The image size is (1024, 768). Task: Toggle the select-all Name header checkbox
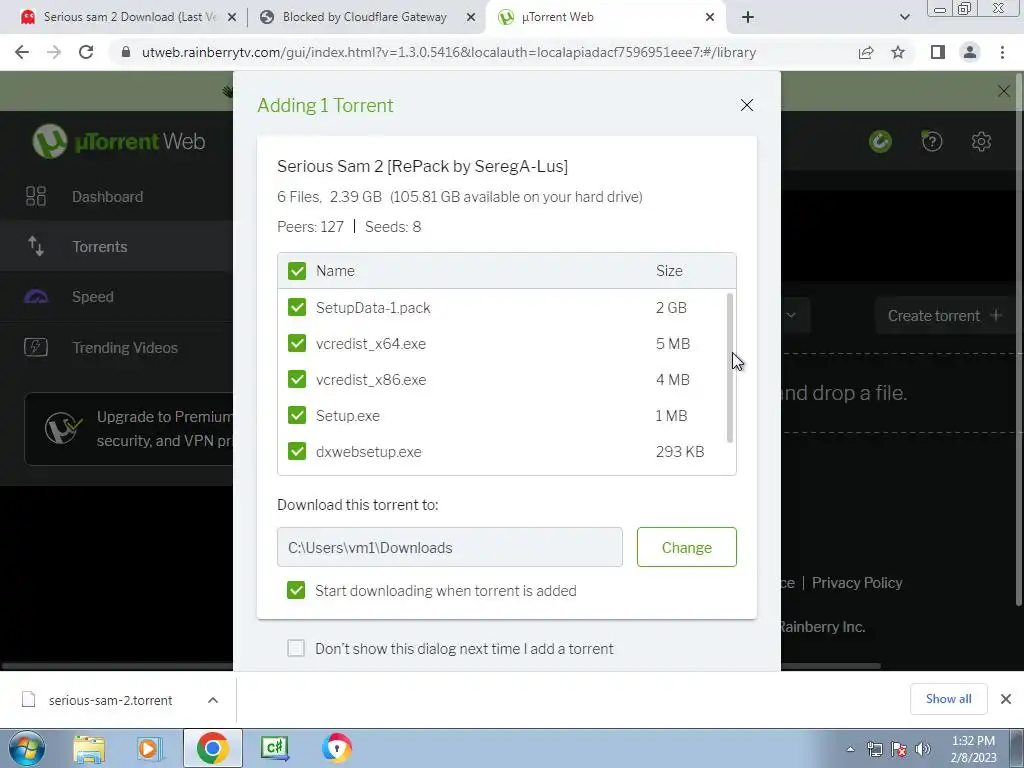pyautogui.click(x=296, y=270)
